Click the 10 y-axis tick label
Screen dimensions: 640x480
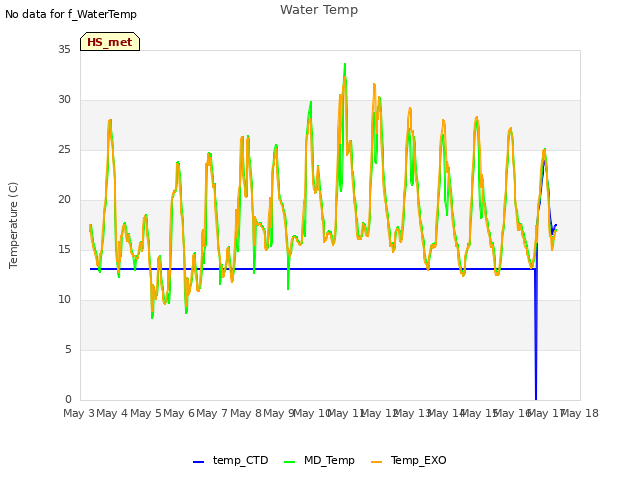[64, 300]
